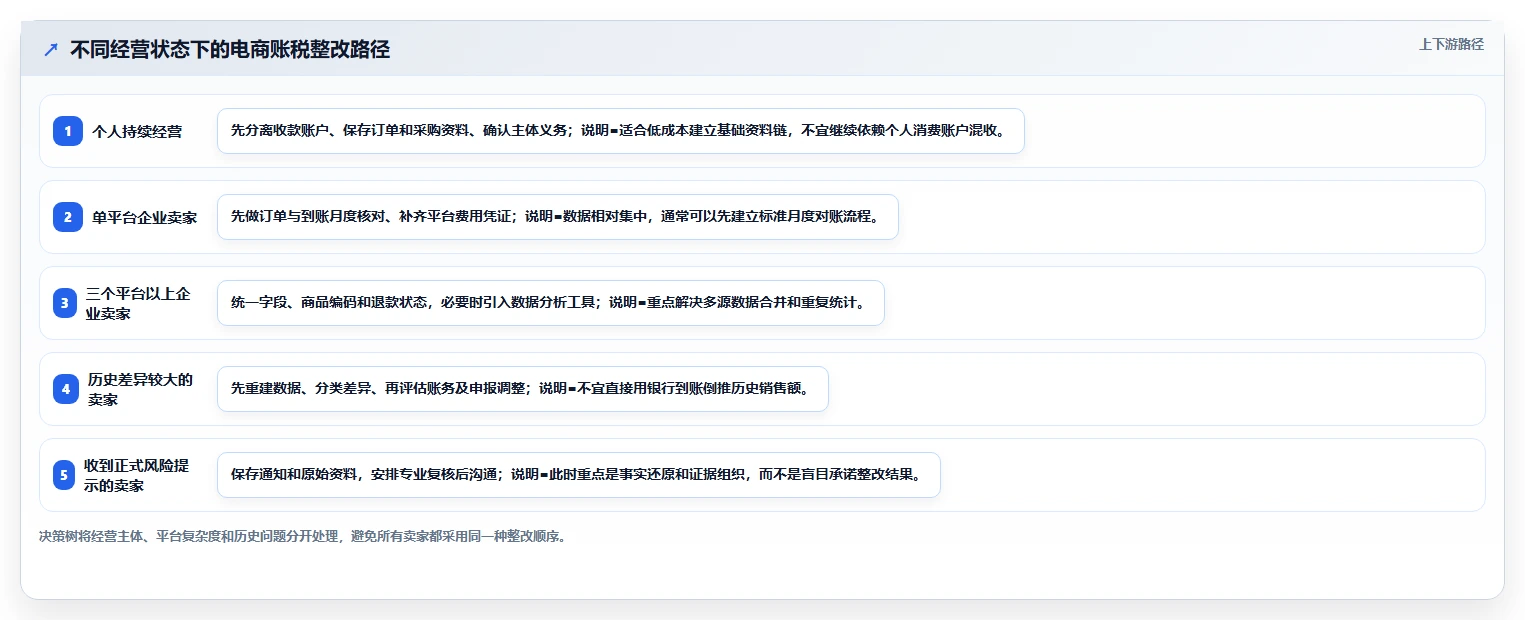The width and height of the screenshot is (1525, 620).
Task: Click the arrow icon beside the title
Action: click(x=51, y=50)
